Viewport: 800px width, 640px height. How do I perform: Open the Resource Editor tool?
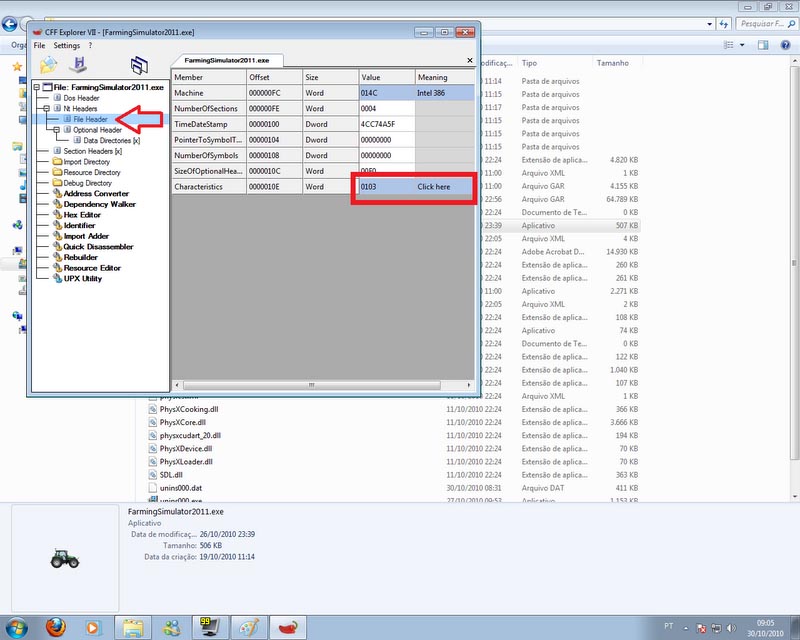(x=92, y=268)
